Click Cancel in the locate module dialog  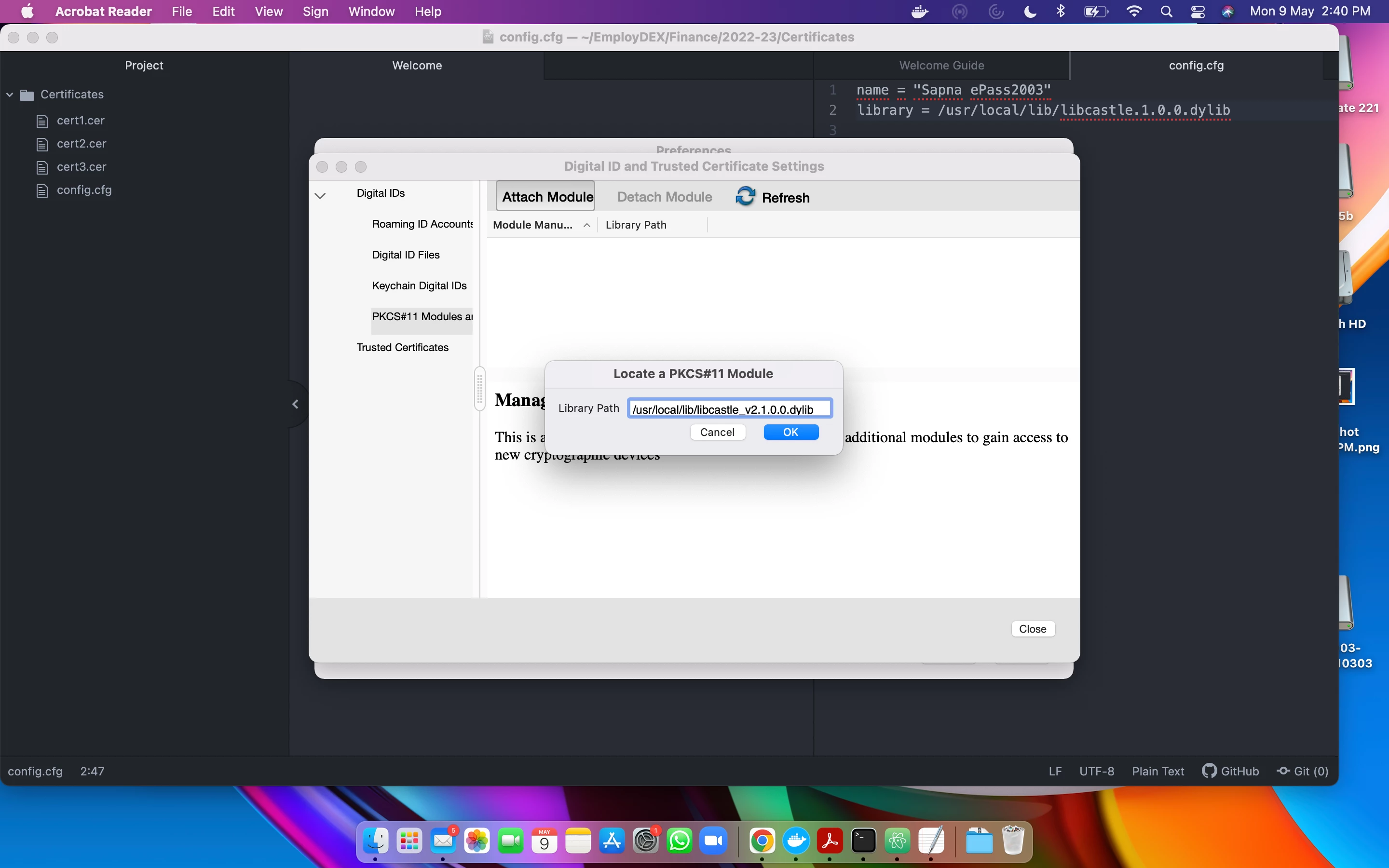tap(718, 432)
